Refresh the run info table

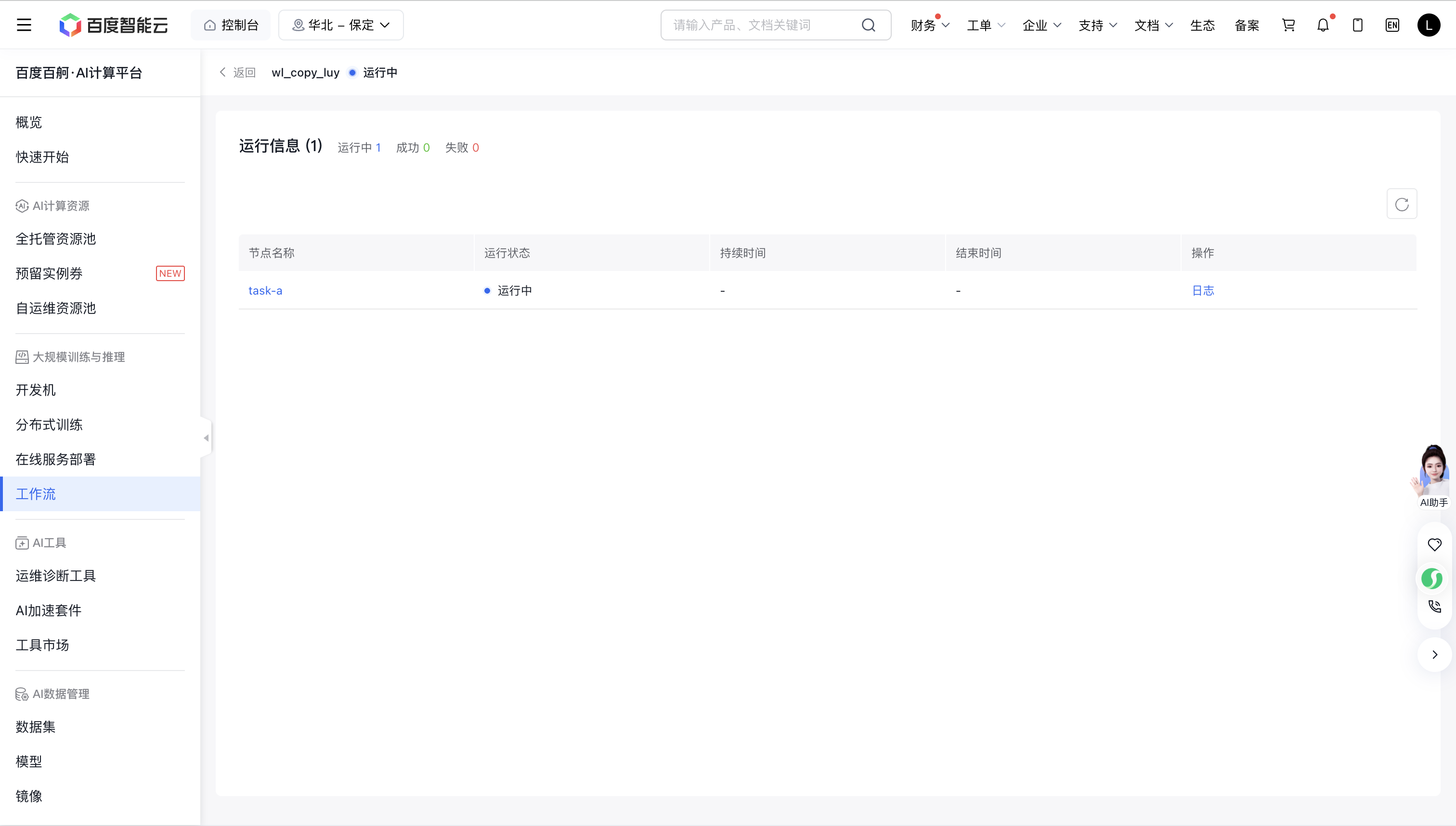tap(1402, 204)
